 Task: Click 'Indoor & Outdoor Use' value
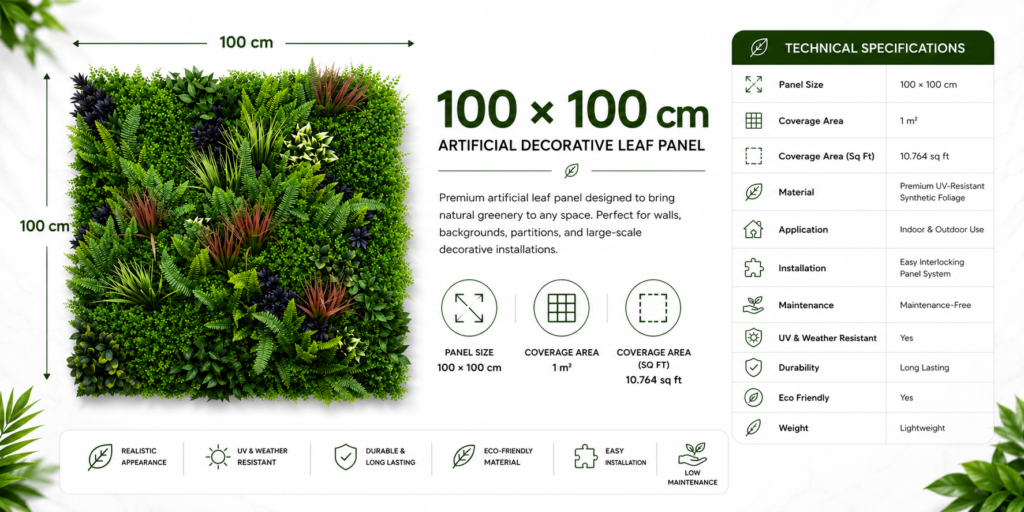click(942, 229)
